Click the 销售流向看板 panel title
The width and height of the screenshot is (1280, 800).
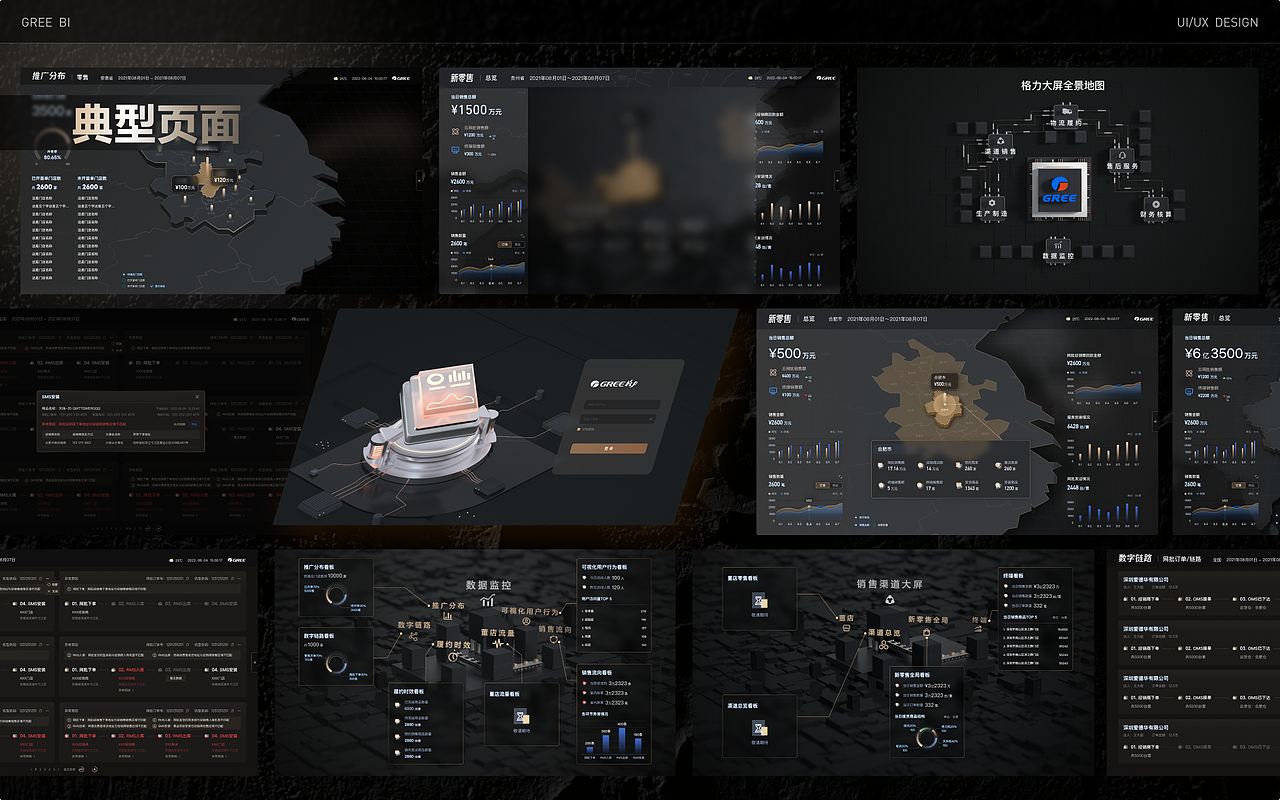coord(597,672)
